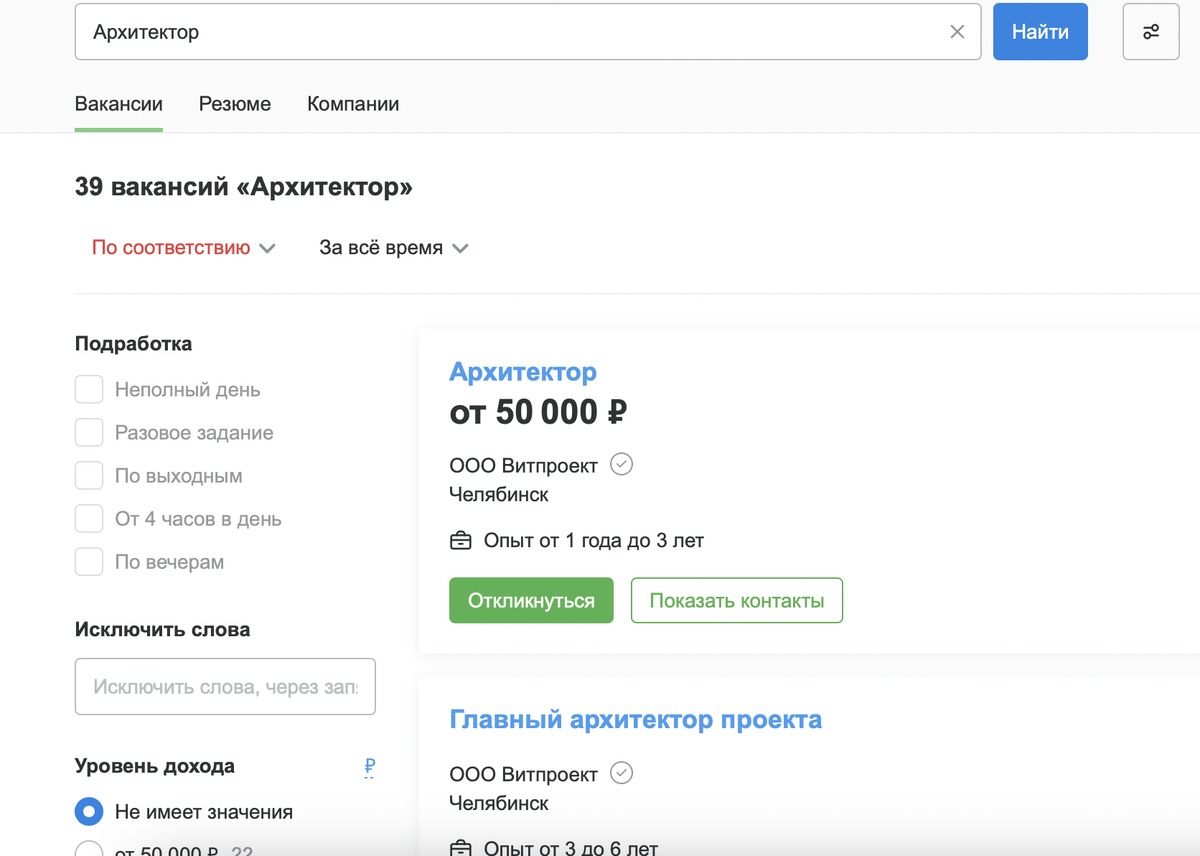Check the По выходным filter option
The image size is (1200, 856).
pos(89,475)
